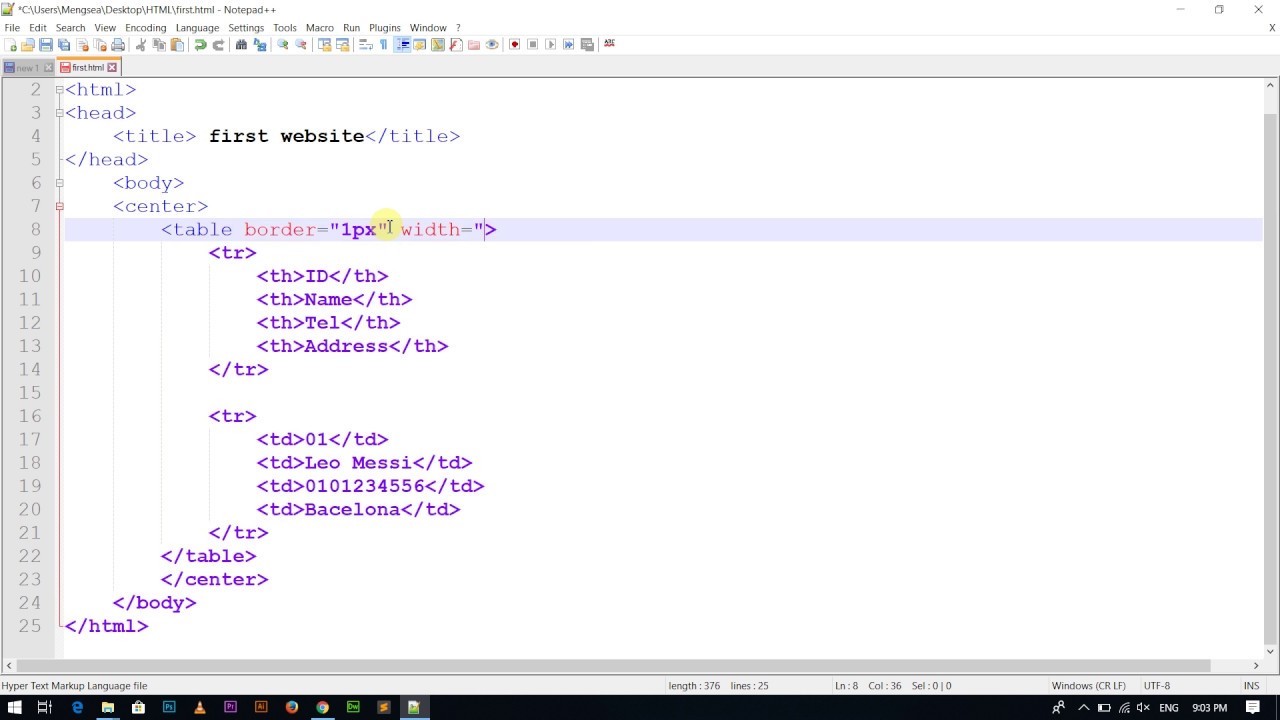Screen dimensions: 1280x720
Task: Zoom in using magnifier icon
Action: (283, 45)
